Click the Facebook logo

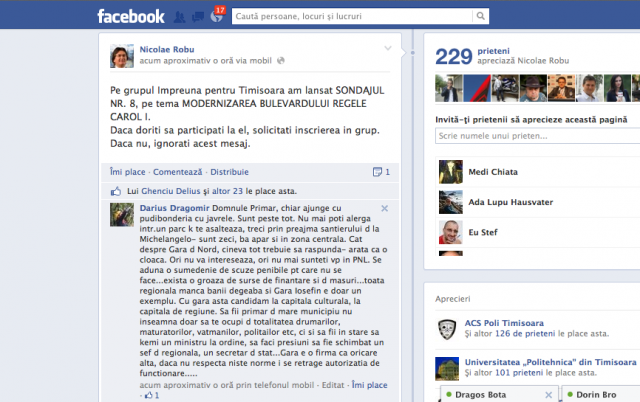[131, 16]
